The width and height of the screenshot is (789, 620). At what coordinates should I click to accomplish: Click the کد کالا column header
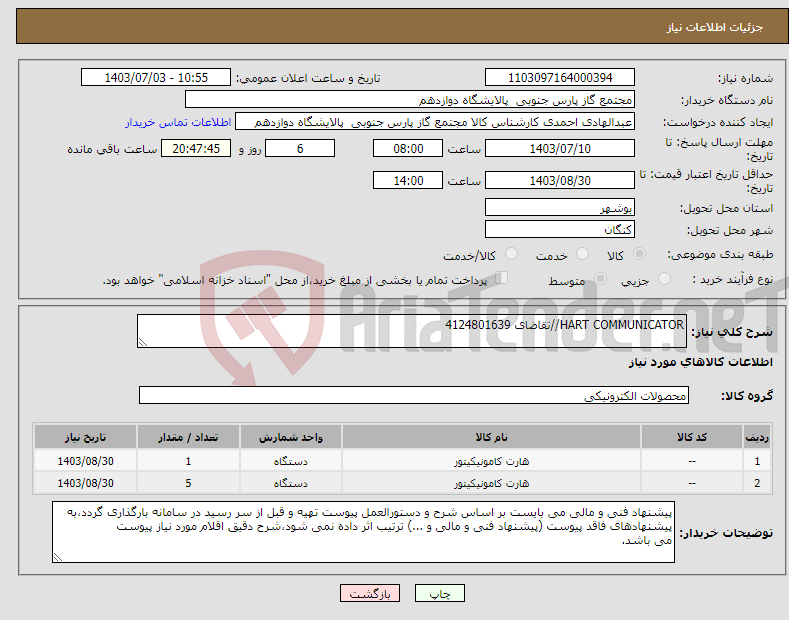(692, 437)
